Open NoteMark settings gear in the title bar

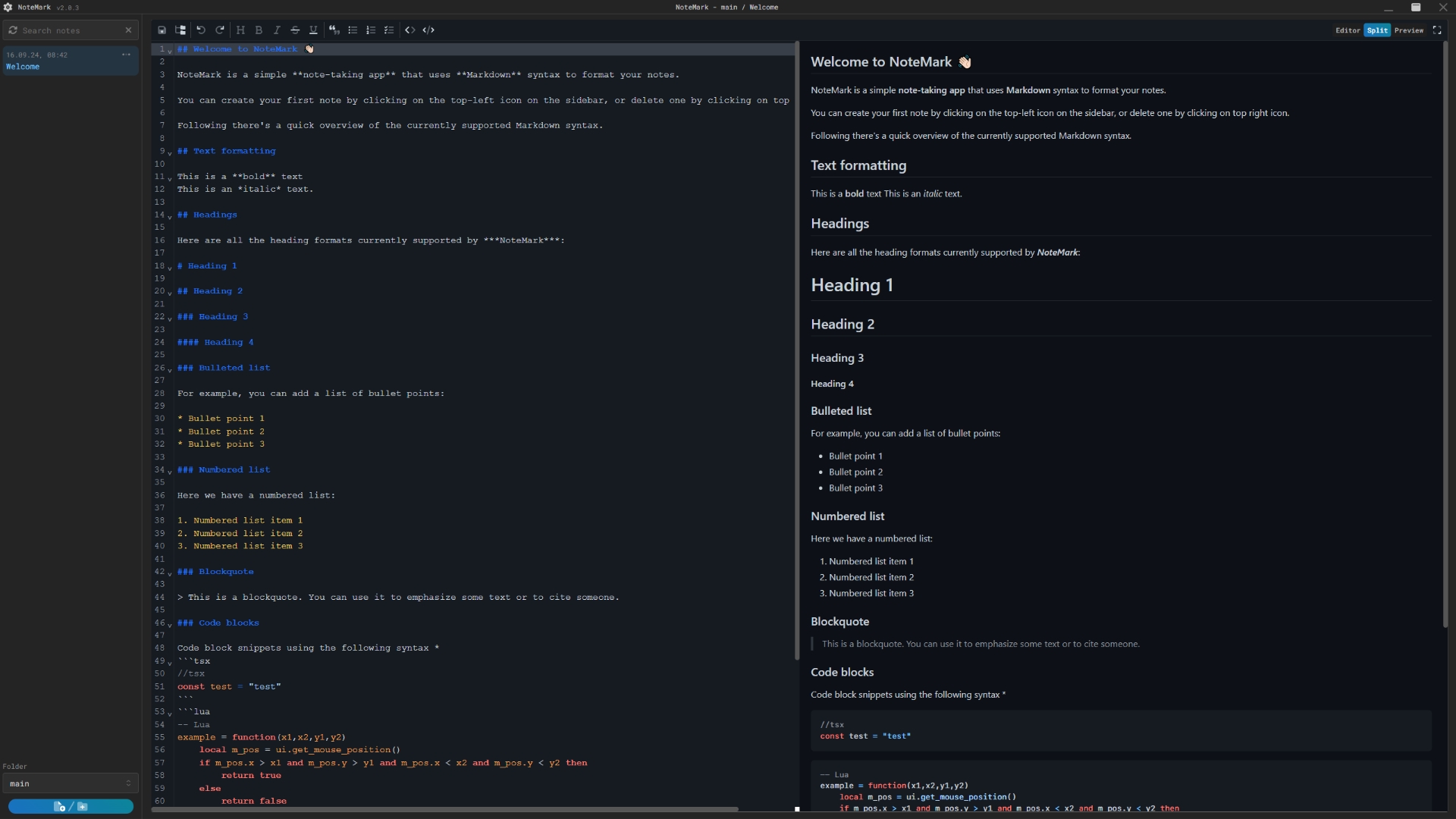[x=8, y=8]
